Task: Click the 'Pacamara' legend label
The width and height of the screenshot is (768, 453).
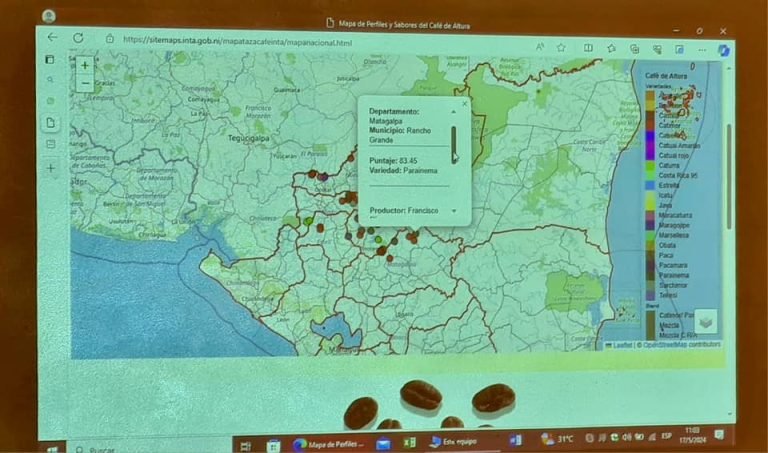Action: [673, 265]
